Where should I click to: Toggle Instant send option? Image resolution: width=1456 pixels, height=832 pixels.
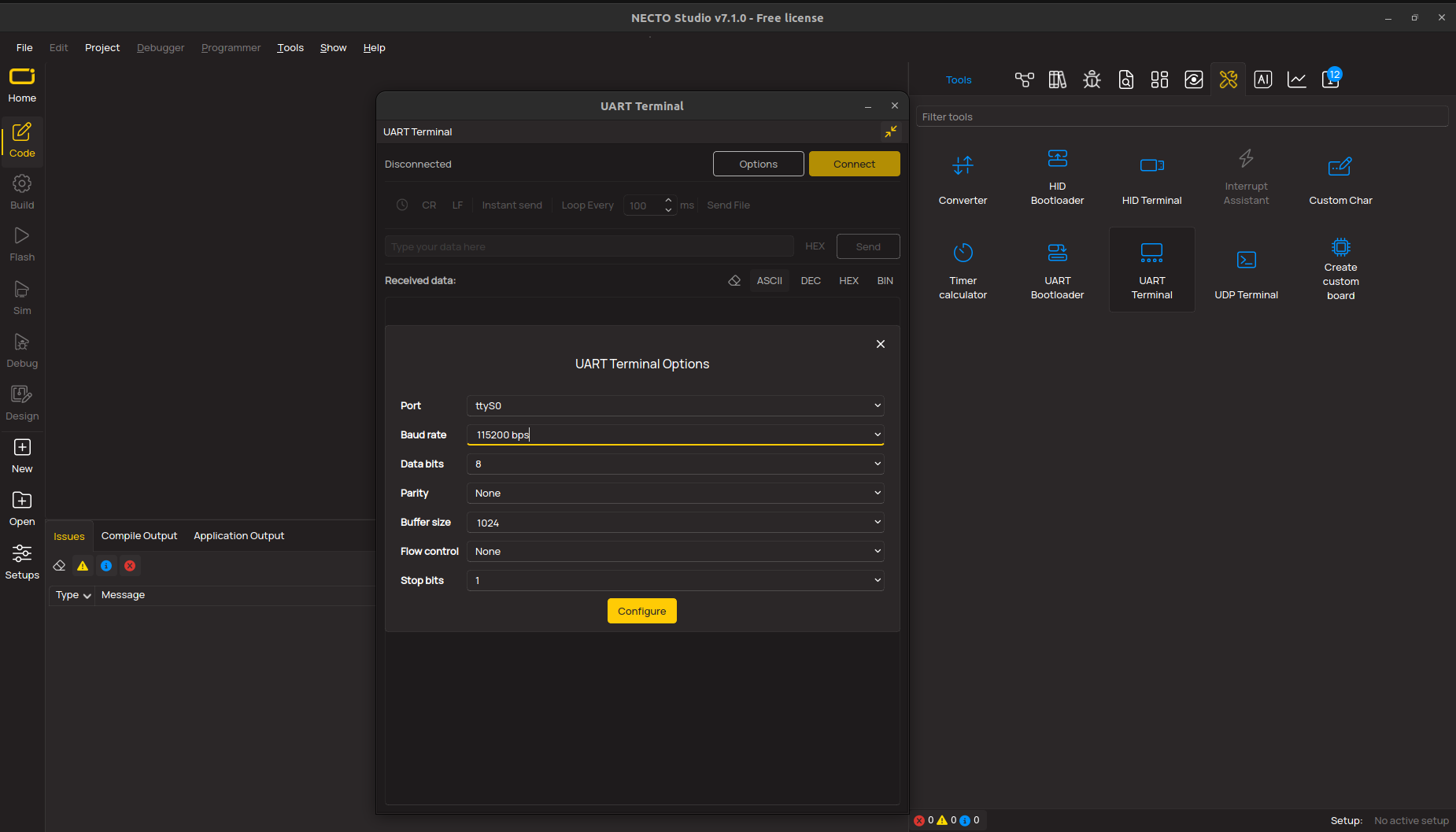click(x=512, y=205)
